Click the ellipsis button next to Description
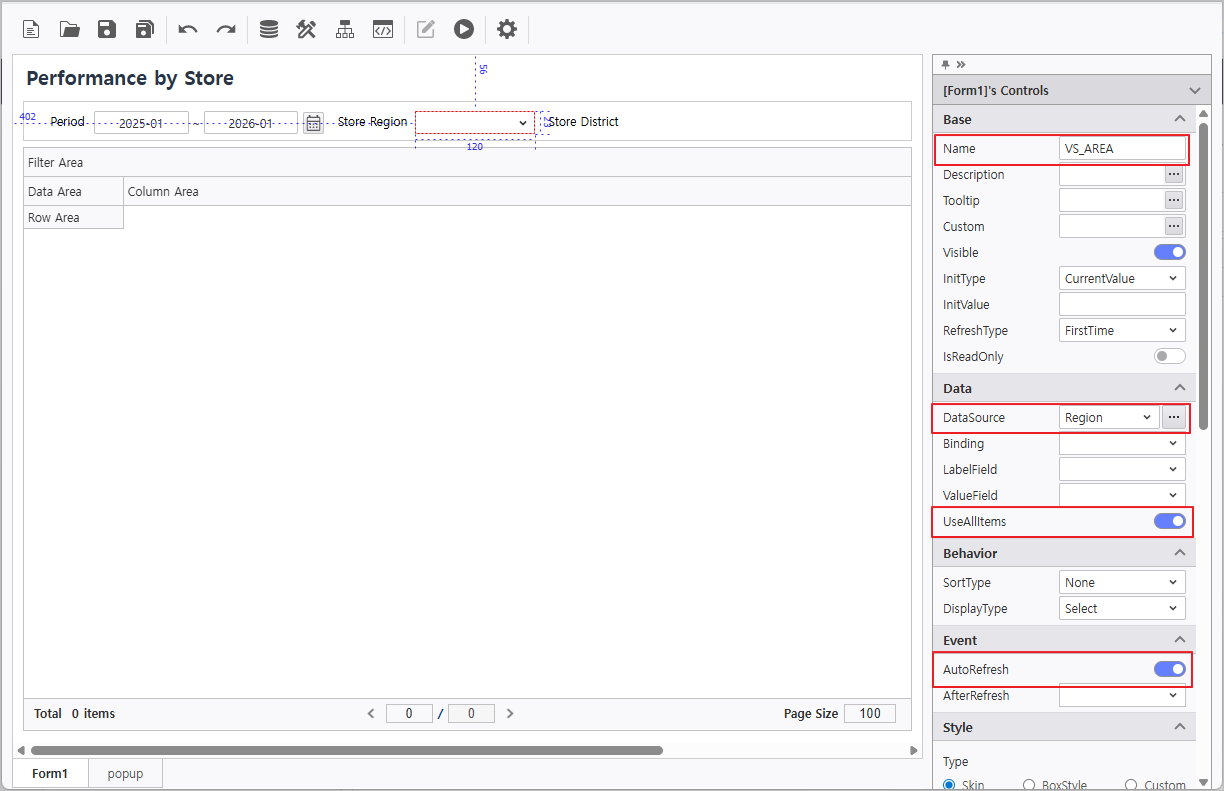Screen dimensions: 1224x791 coord(1174,175)
